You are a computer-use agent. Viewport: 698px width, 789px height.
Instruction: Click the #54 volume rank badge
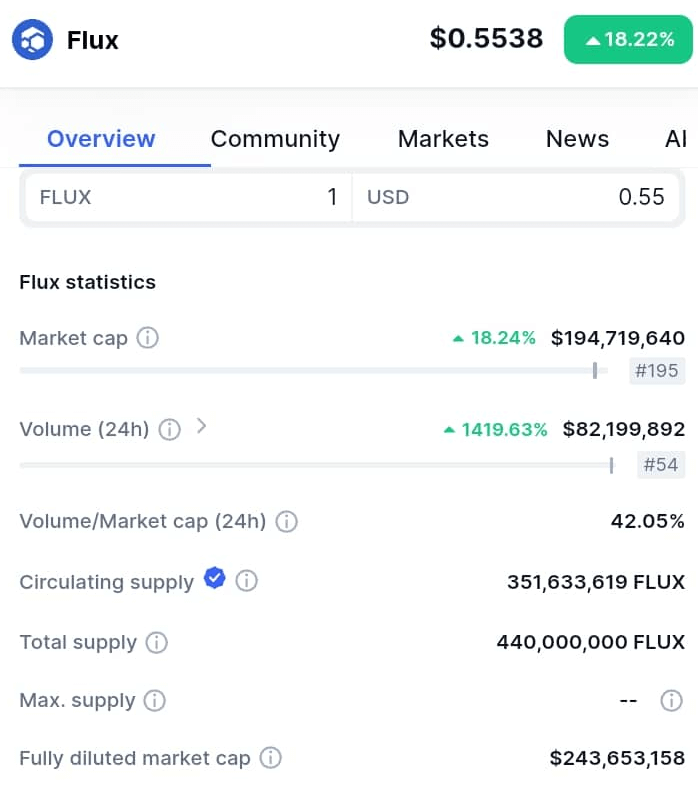661,464
